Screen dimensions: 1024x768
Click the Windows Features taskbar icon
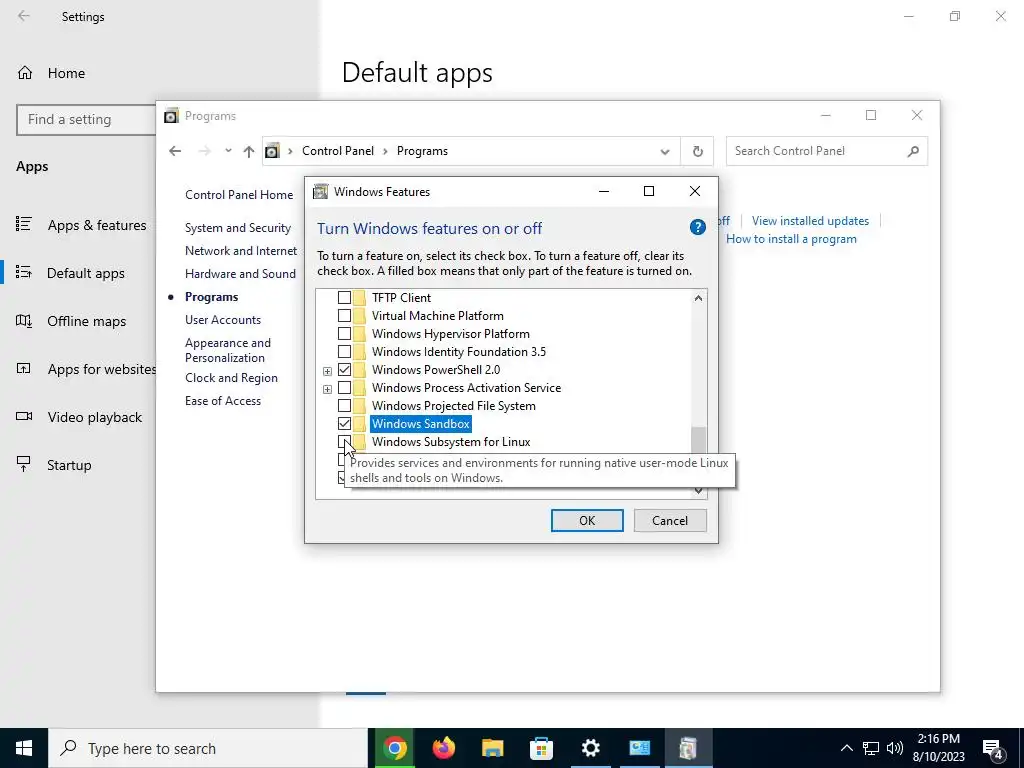point(688,748)
